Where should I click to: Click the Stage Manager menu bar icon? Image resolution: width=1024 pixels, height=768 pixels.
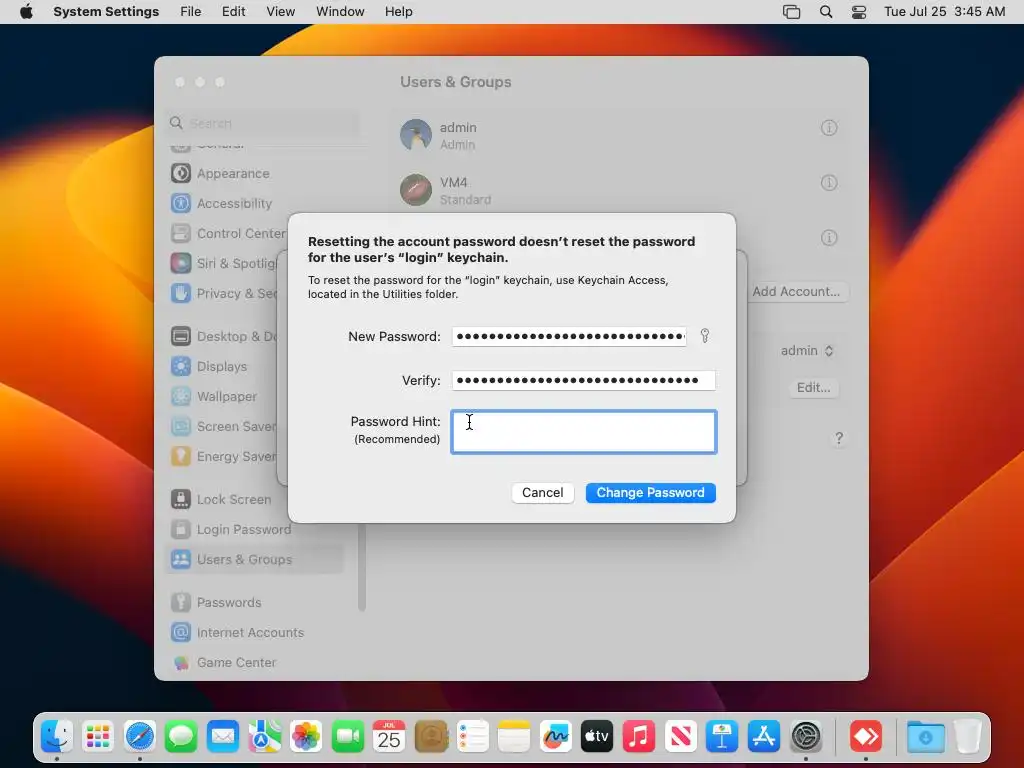click(x=791, y=12)
